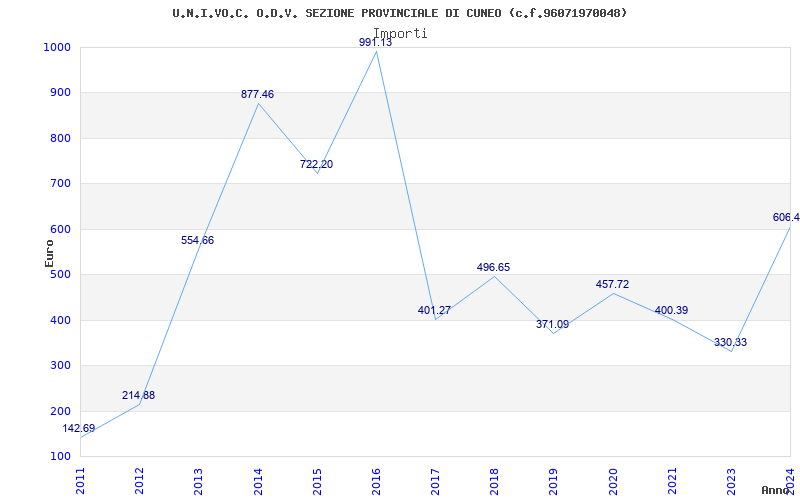
Task: Select the 2012 year label
Action: (x=139, y=482)
